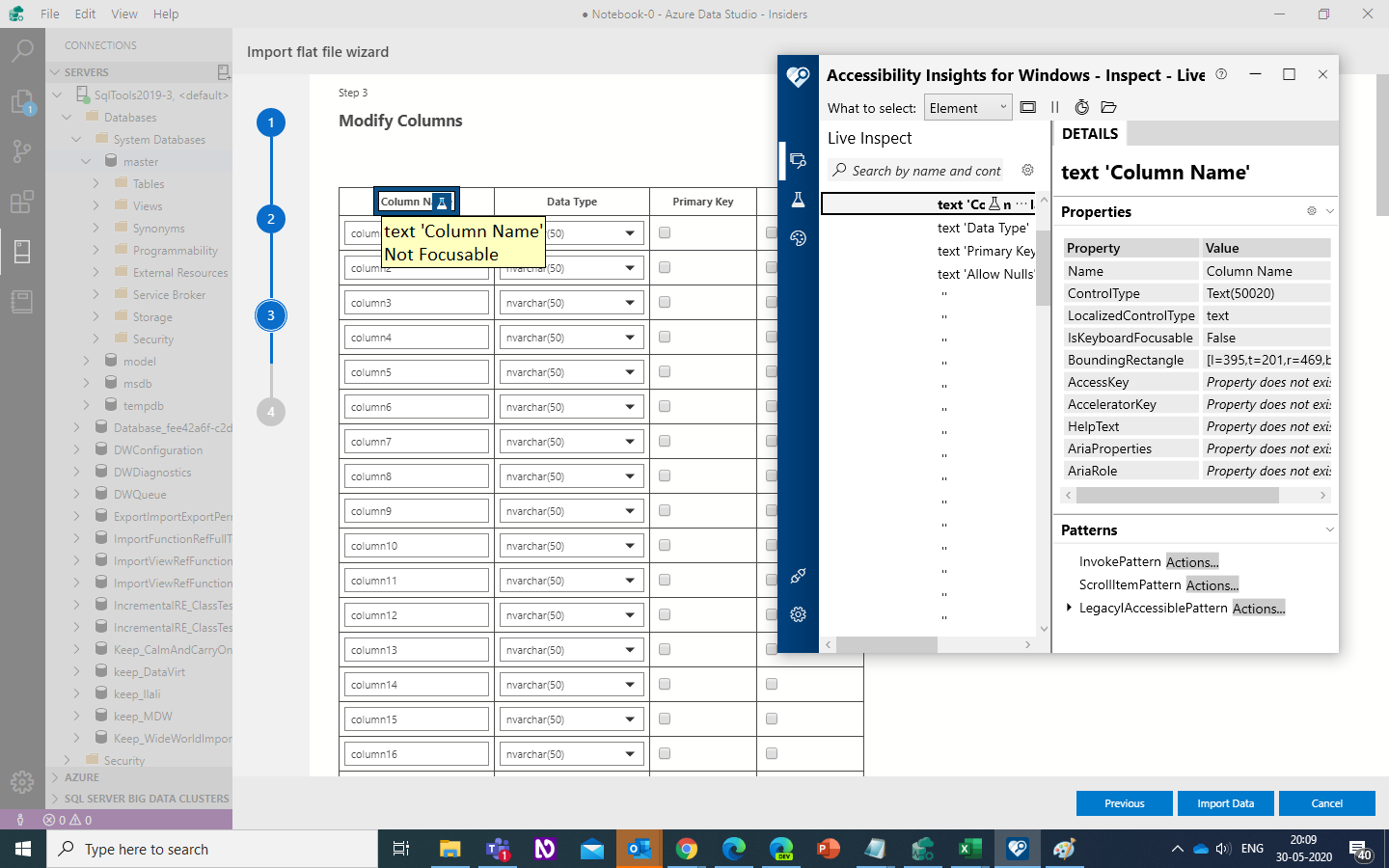This screenshot has width=1389, height=868.
Task: Click the Previous button in the wizard
Action: [x=1124, y=802]
